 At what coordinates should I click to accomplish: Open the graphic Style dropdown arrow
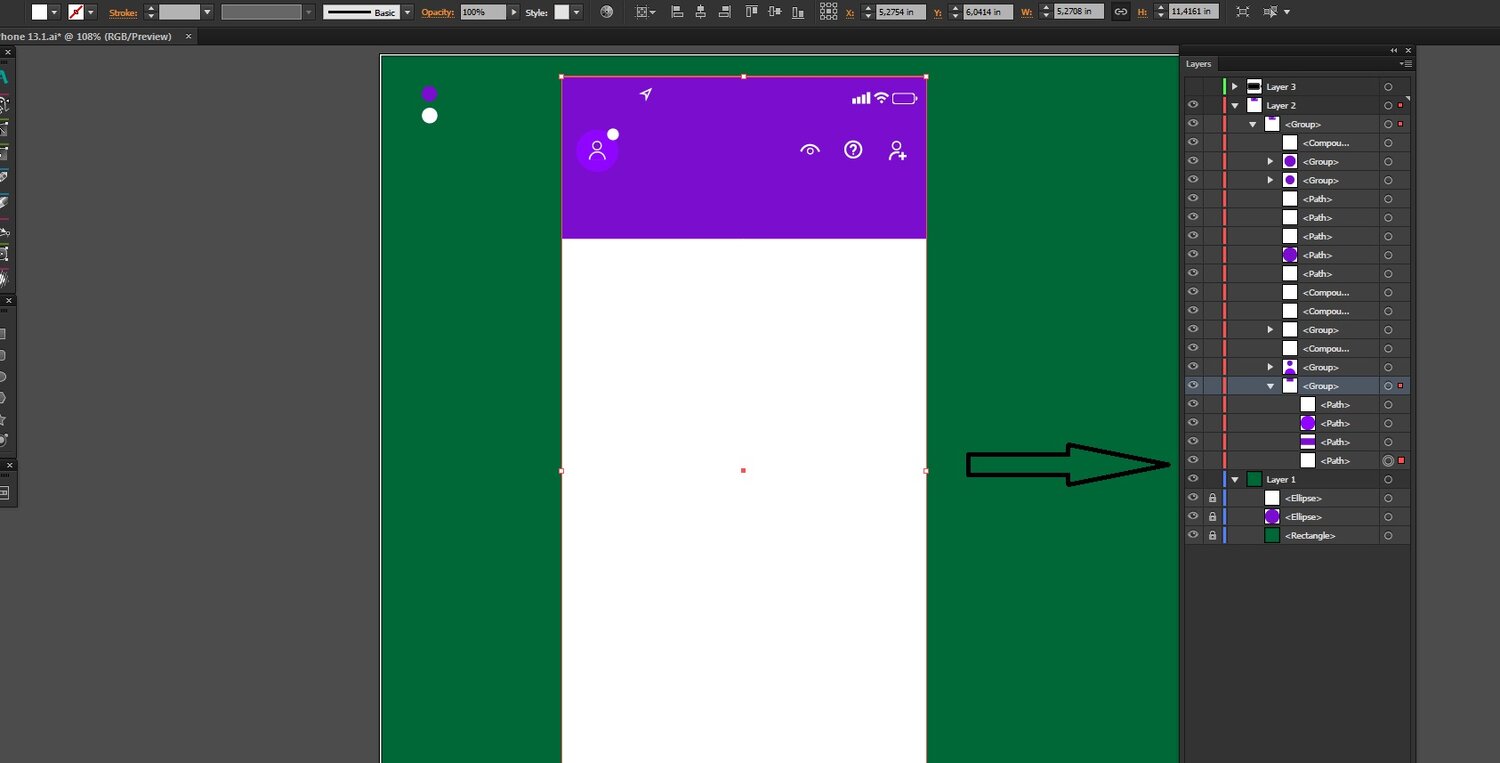(578, 12)
